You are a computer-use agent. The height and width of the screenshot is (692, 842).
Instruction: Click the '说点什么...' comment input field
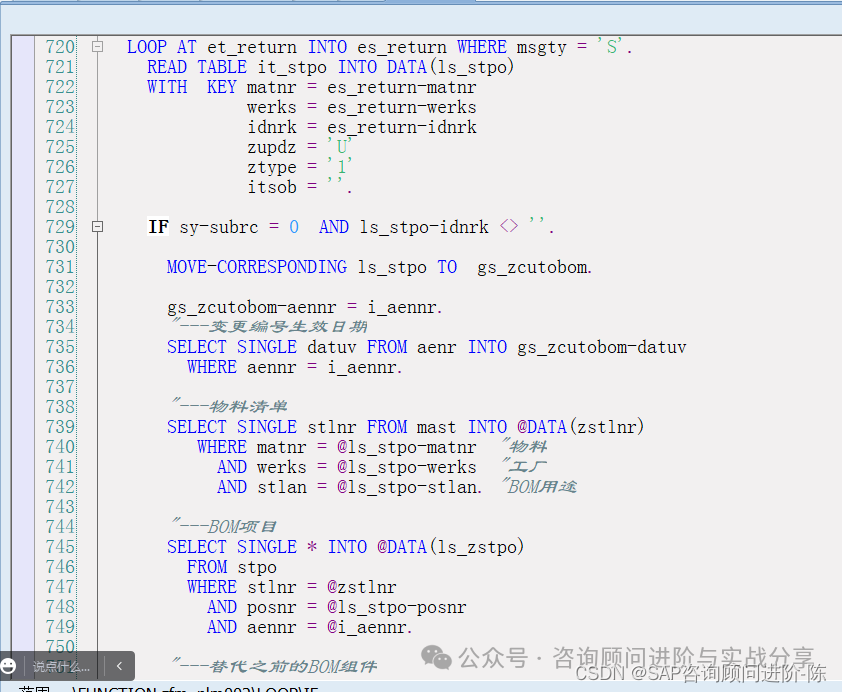(61, 667)
